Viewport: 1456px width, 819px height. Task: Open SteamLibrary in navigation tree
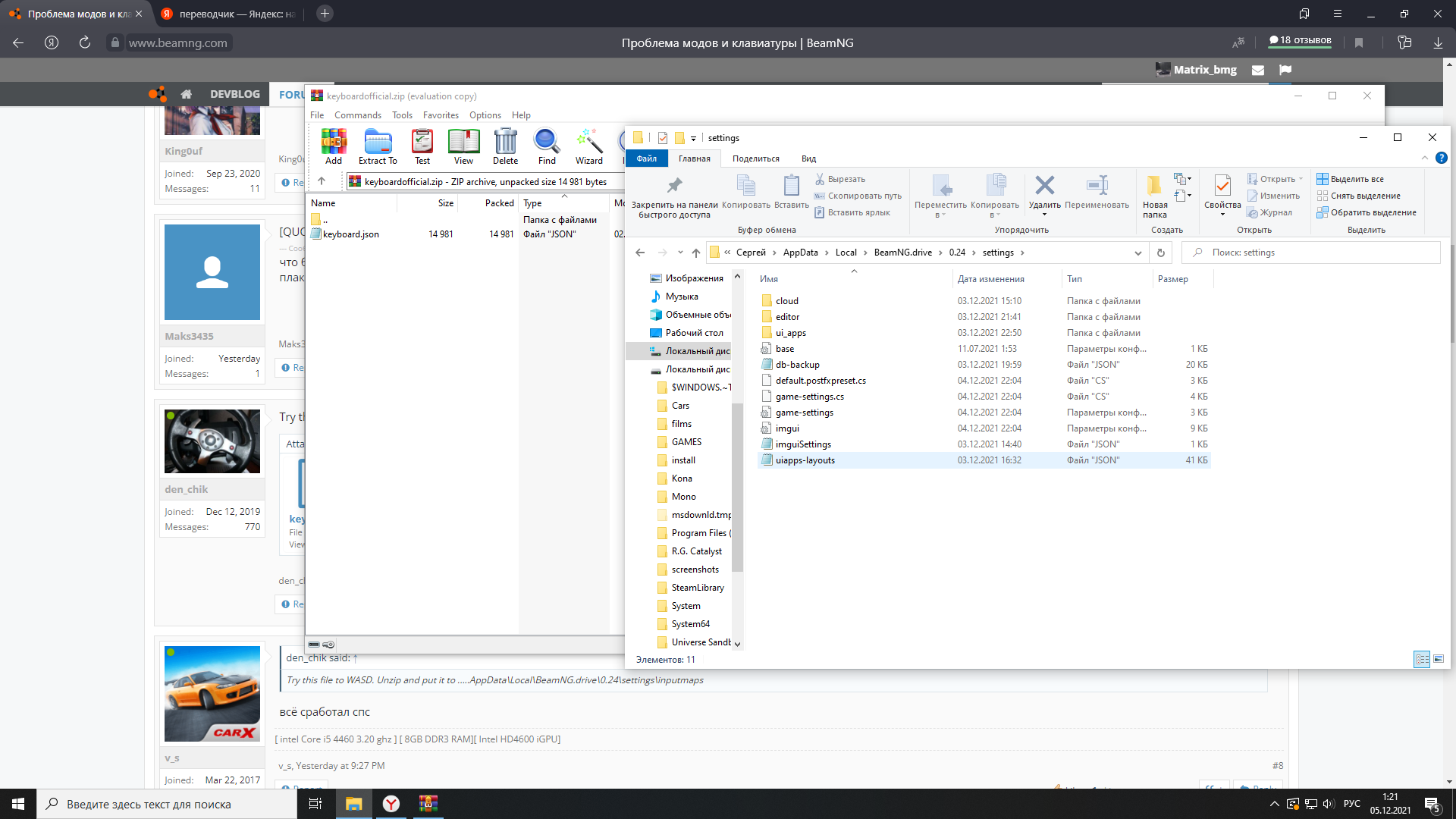tap(698, 588)
